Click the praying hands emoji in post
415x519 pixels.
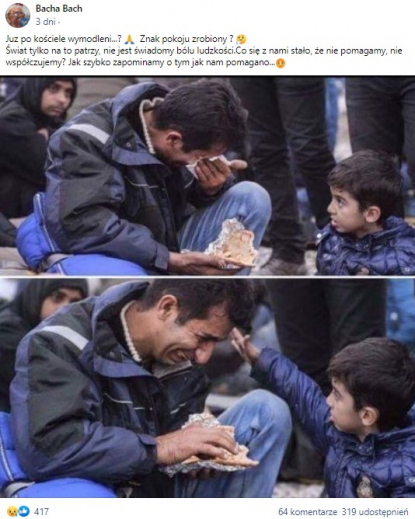click(x=129, y=39)
